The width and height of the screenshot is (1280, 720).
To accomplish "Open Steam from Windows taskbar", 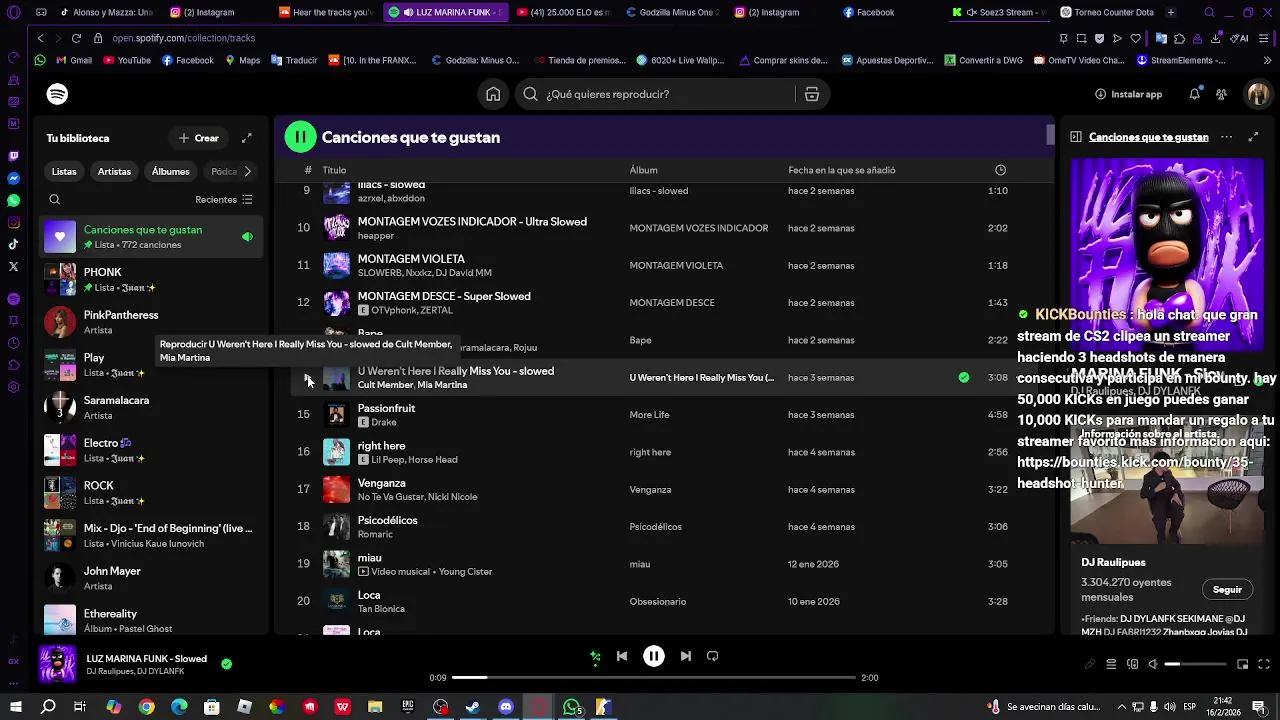I will (x=473, y=707).
